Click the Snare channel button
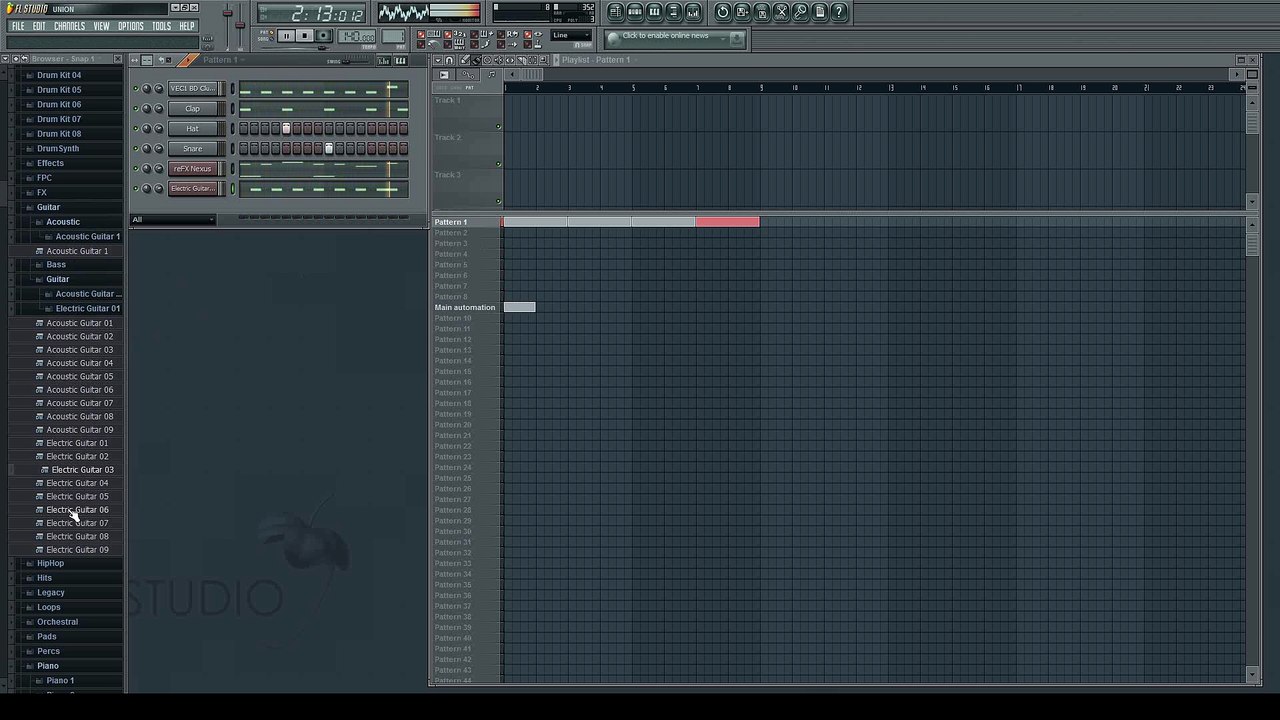Image resolution: width=1280 pixels, height=720 pixels. click(x=193, y=148)
